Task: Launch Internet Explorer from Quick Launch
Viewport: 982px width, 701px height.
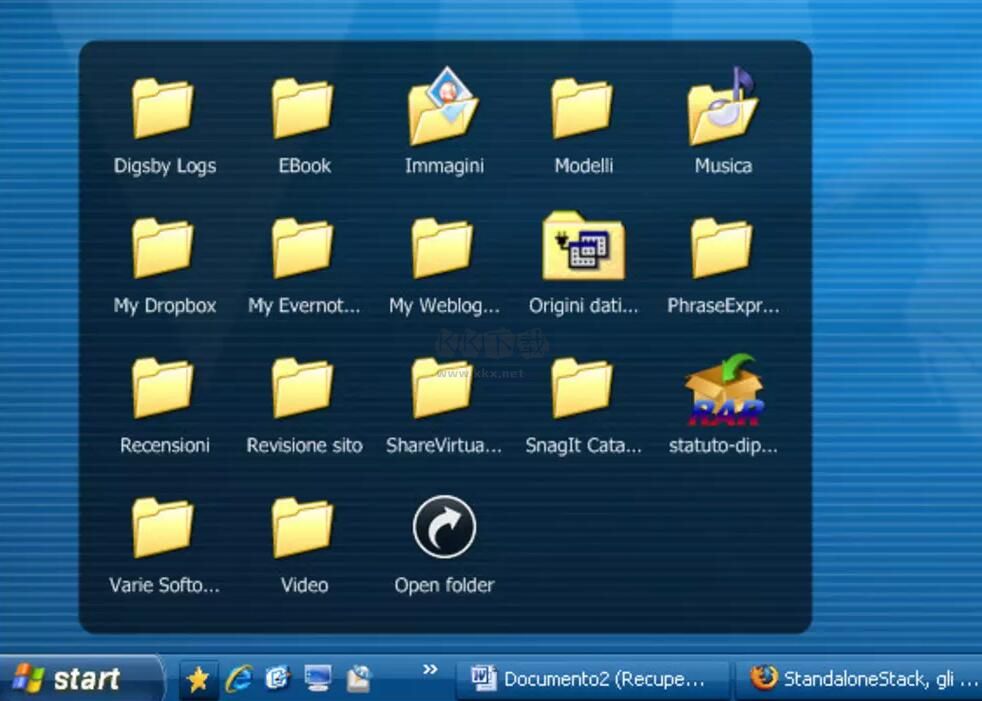Action: 238,679
